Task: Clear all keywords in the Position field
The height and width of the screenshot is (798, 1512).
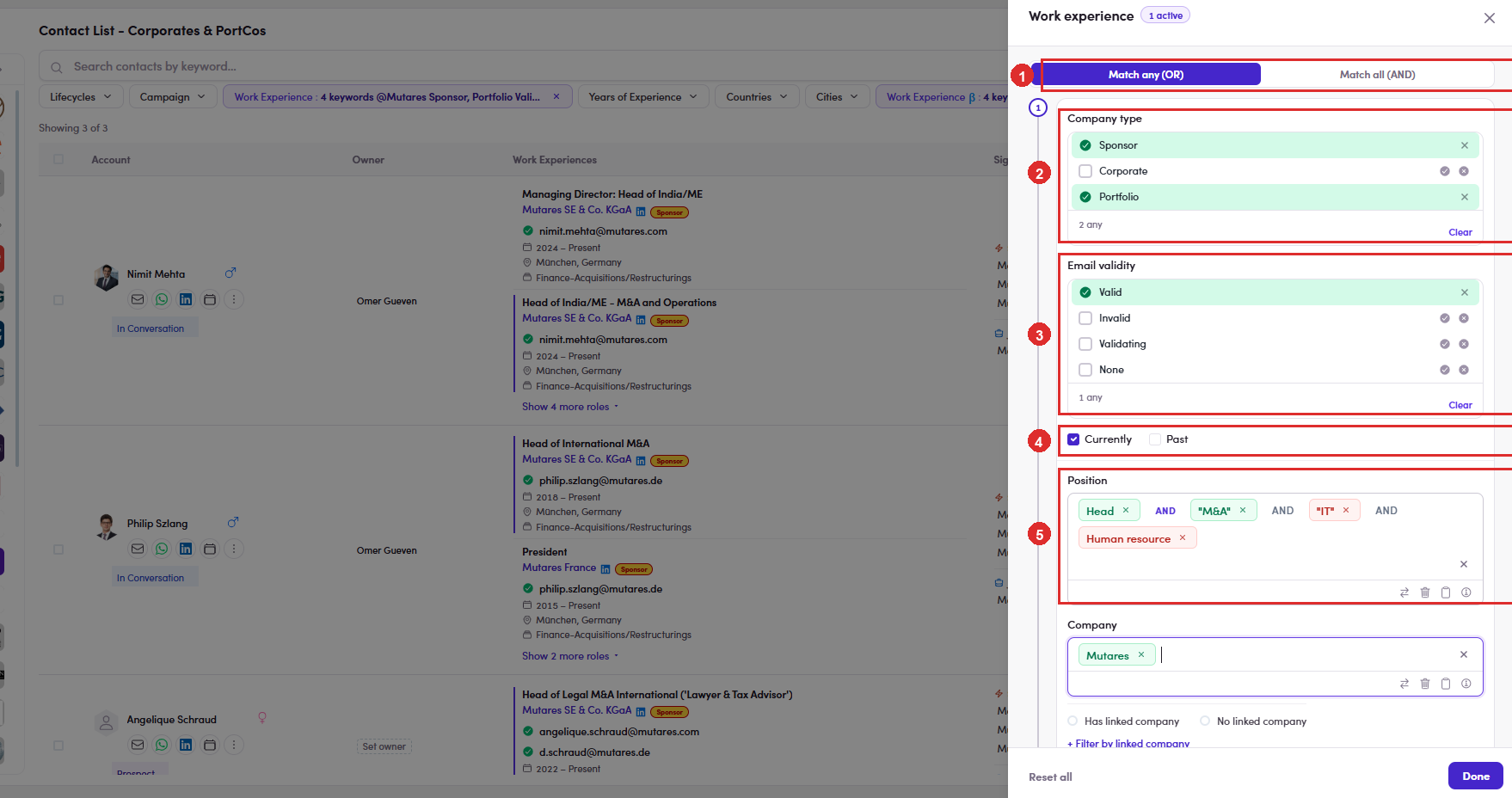Action: click(1464, 564)
